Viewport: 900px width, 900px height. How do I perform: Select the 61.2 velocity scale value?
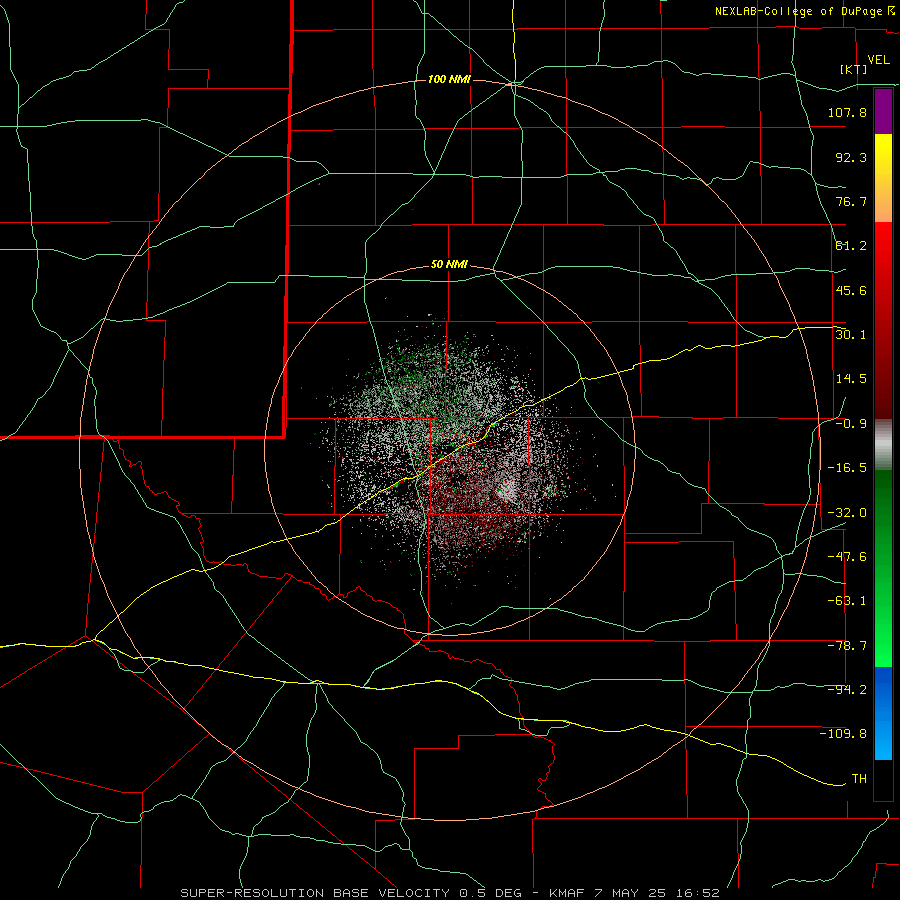(851, 246)
